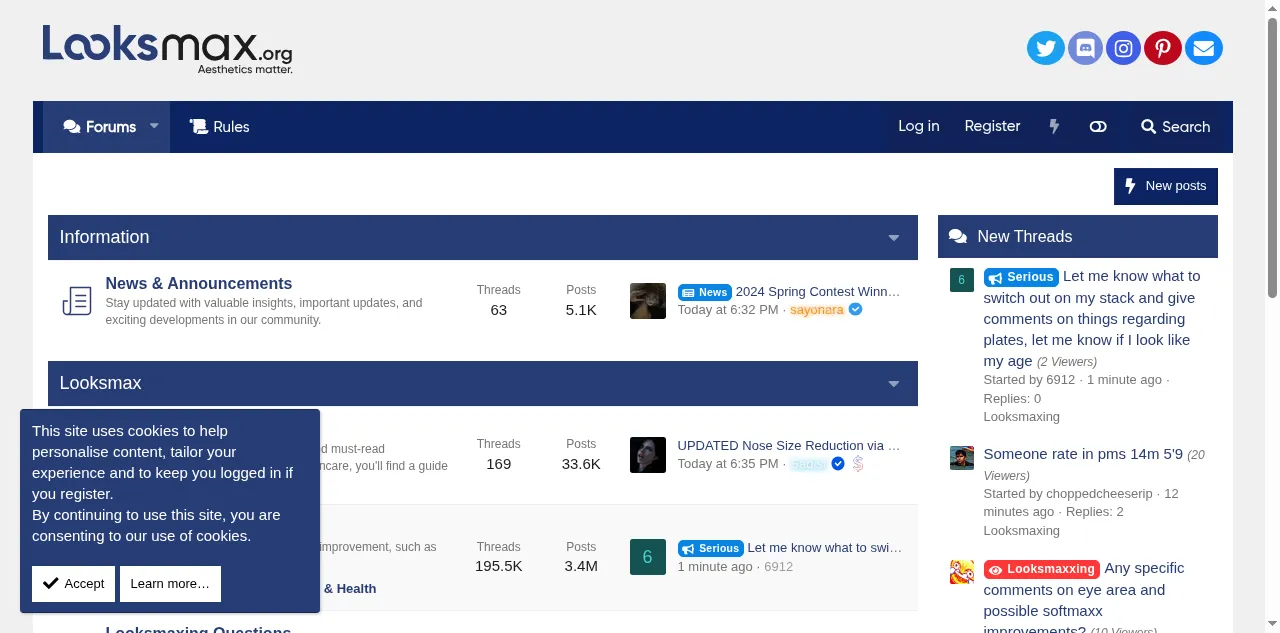Click 'Today at 6:35 PM' timestamp

coord(728,464)
